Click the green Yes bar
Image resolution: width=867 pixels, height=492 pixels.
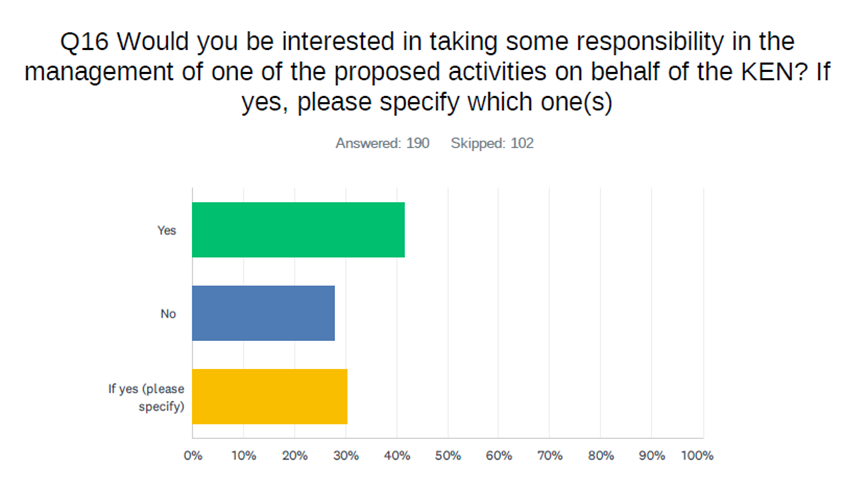pyautogui.click(x=298, y=230)
